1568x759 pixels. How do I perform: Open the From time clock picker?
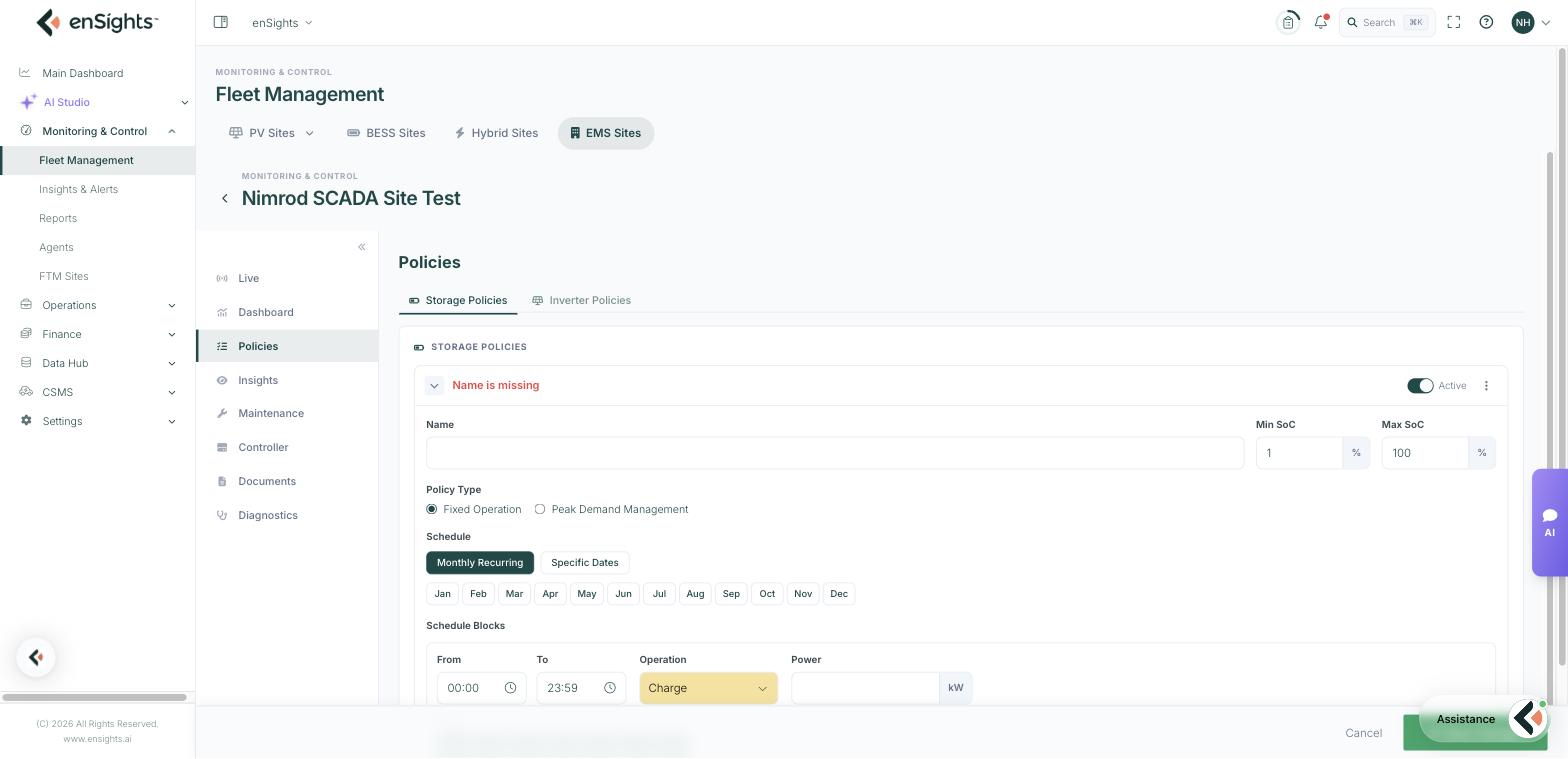[x=510, y=688]
